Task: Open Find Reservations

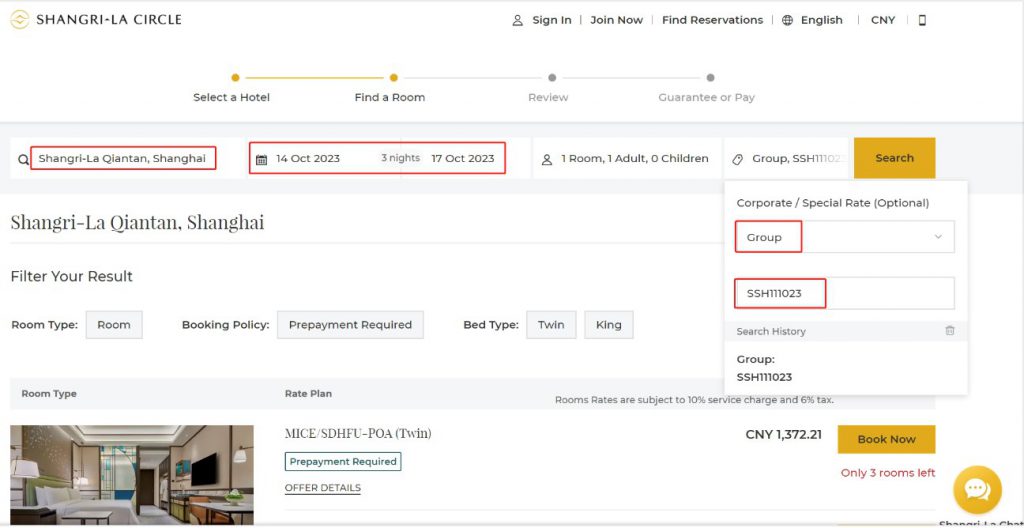Action: click(712, 20)
